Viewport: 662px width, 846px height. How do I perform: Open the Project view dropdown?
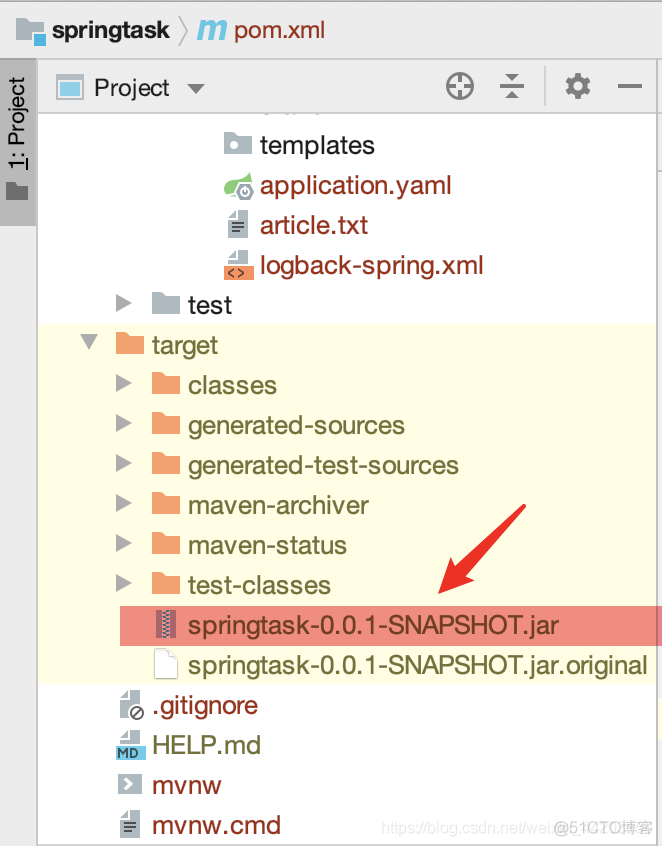(196, 88)
